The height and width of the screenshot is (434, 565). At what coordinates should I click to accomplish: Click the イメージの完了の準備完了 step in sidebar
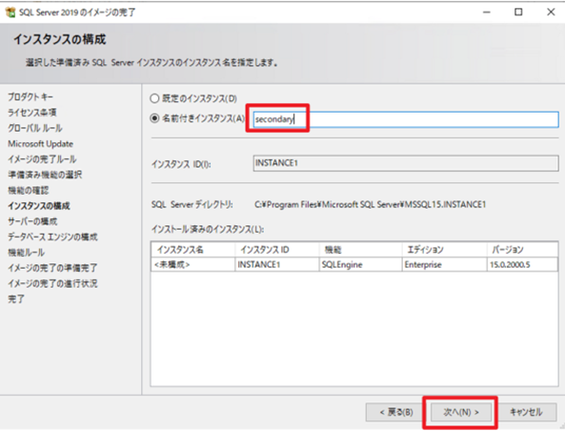53,267
